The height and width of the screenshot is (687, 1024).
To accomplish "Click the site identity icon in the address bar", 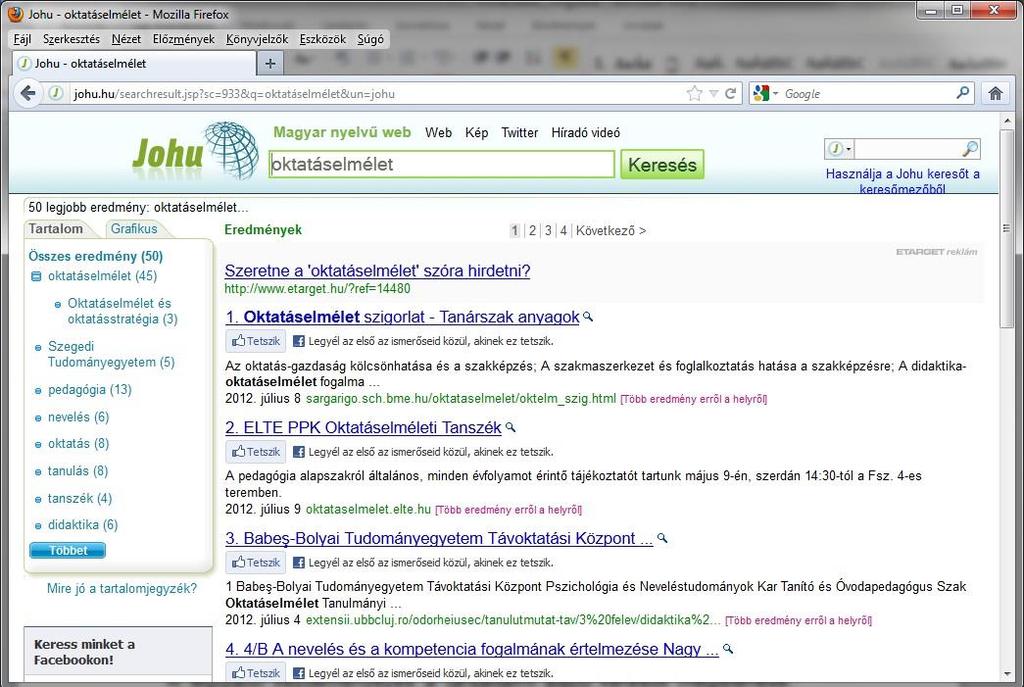I will [56, 93].
